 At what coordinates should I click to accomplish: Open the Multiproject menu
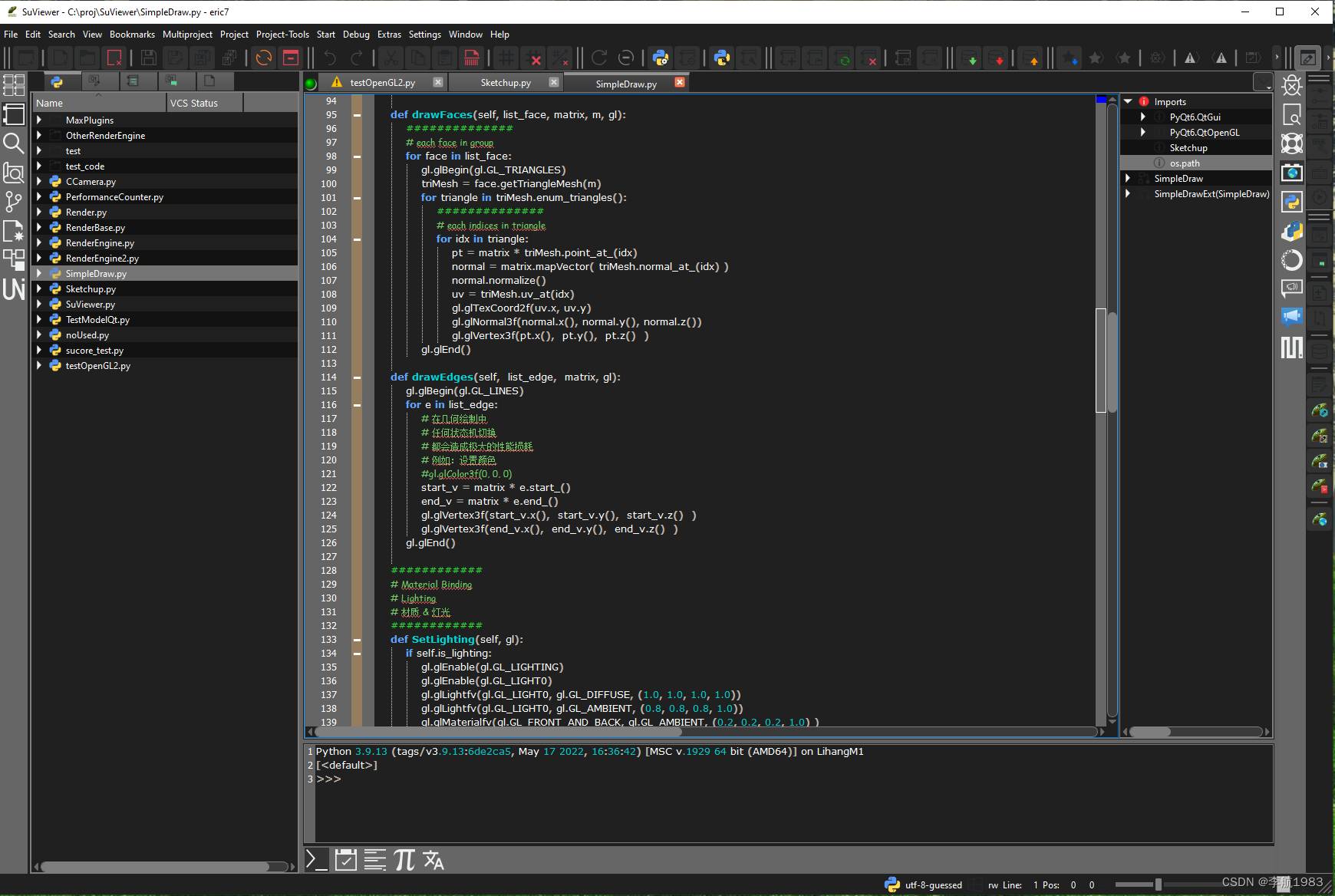coord(187,35)
